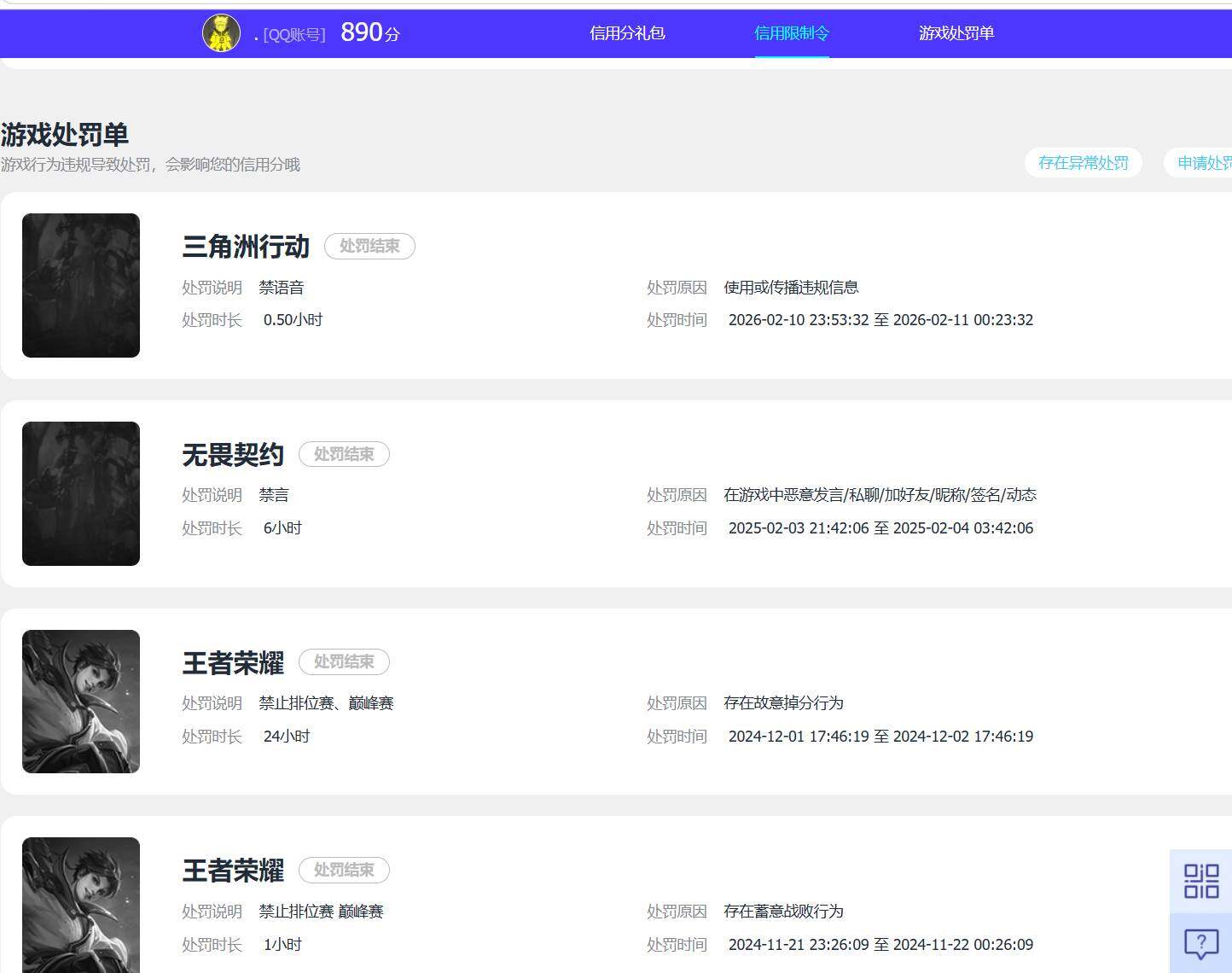
Task: Open the help question-mark chat icon
Action: click(x=1200, y=943)
